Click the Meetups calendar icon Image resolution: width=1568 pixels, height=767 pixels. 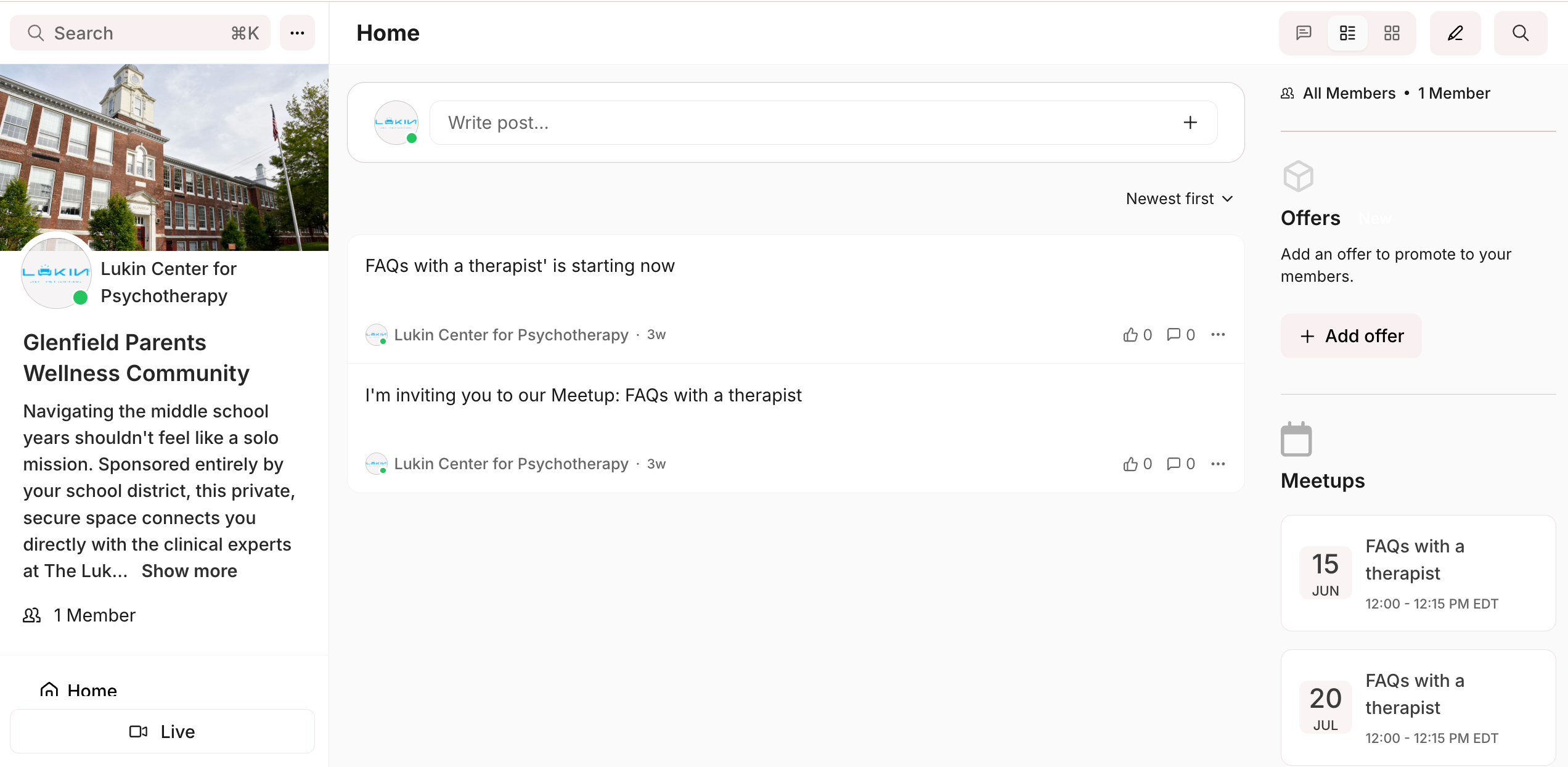pyautogui.click(x=1296, y=439)
